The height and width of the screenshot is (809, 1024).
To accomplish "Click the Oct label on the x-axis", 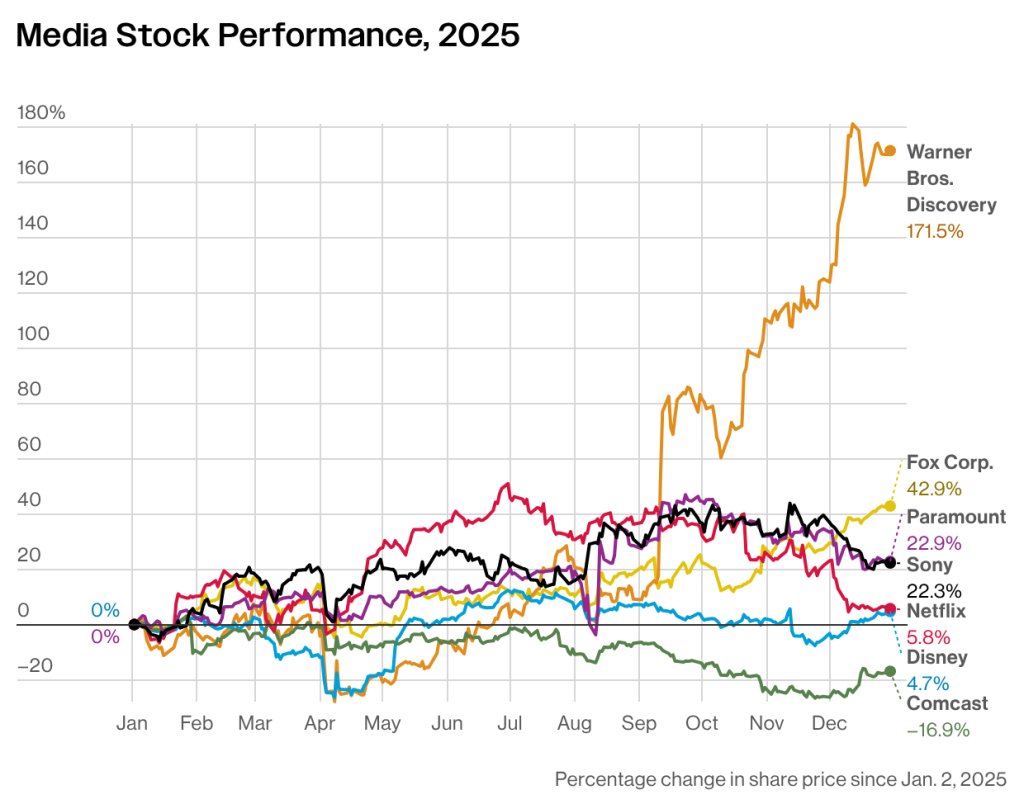I will tap(701, 723).
